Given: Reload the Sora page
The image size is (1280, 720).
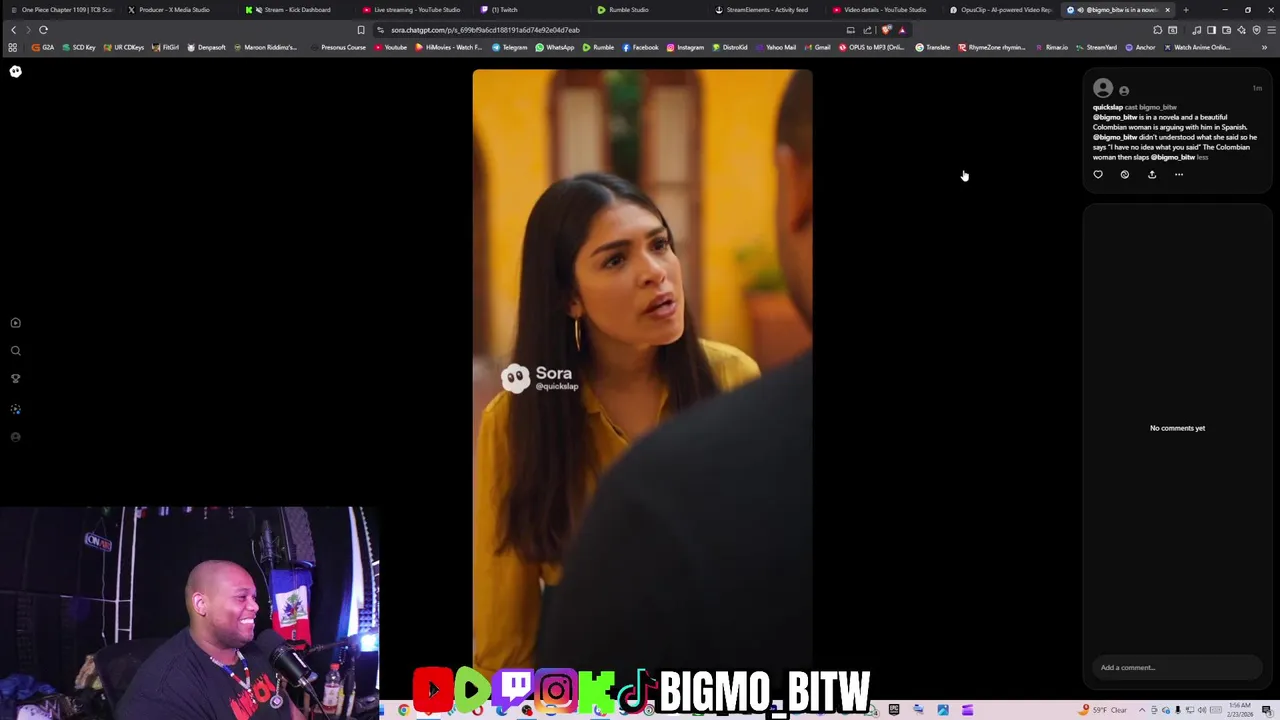Looking at the screenshot, I should pos(43,30).
